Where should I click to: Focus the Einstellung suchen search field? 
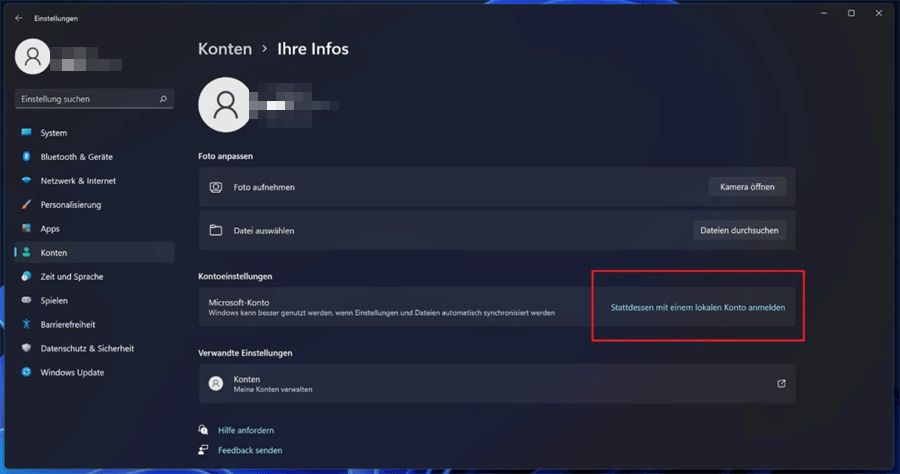pos(94,99)
